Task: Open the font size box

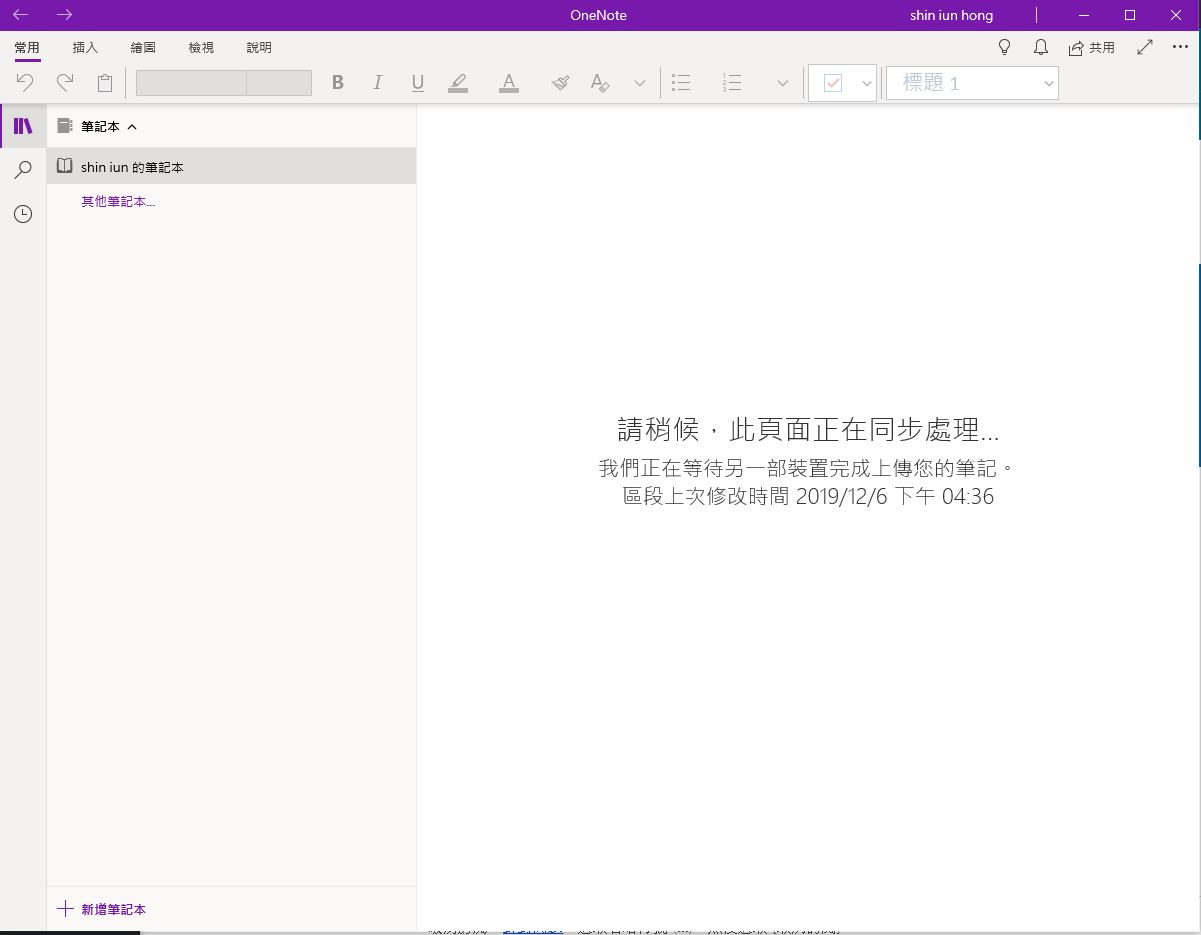Action: click(279, 83)
